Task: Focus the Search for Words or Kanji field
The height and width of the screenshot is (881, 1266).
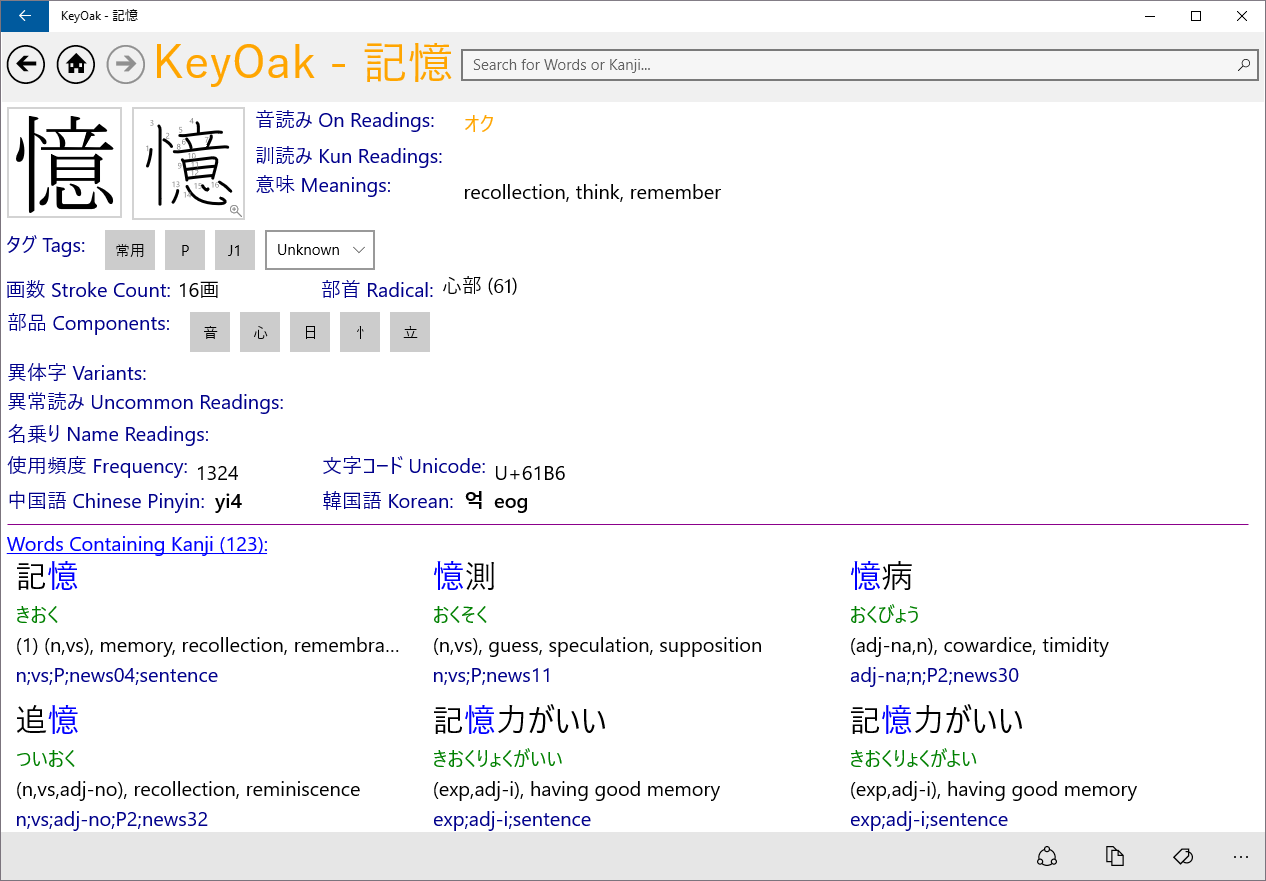Action: [859, 65]
